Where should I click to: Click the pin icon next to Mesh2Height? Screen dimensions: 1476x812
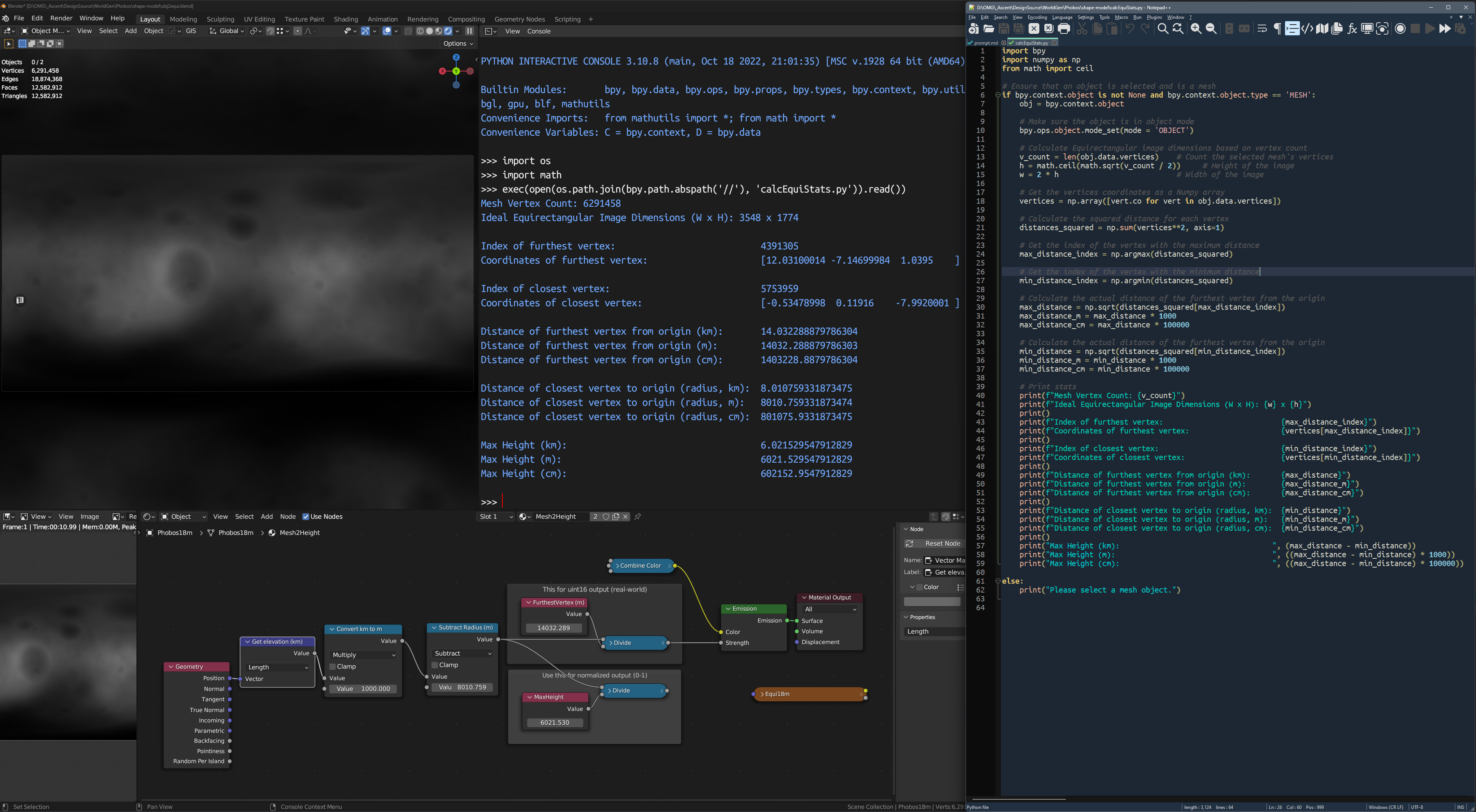(637, 516)
